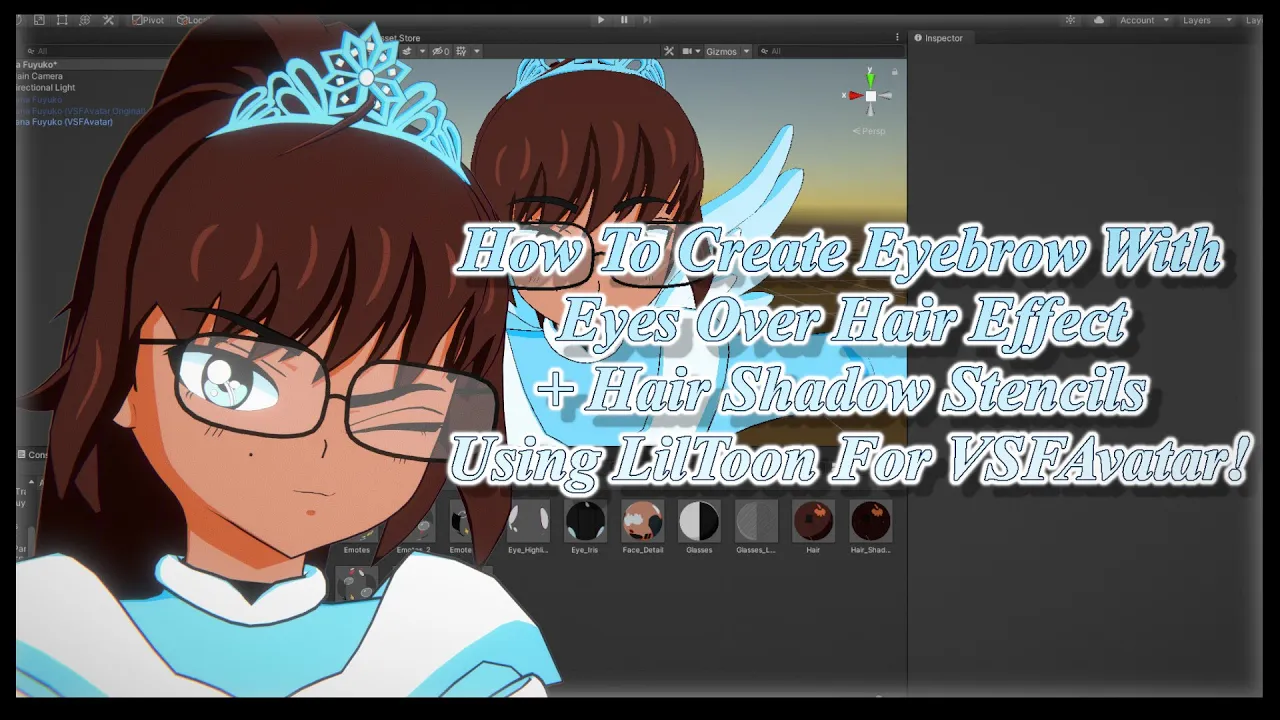Open the Gizmos dropdown in Scene view
1280x720 pixels.
click(727, 51)
